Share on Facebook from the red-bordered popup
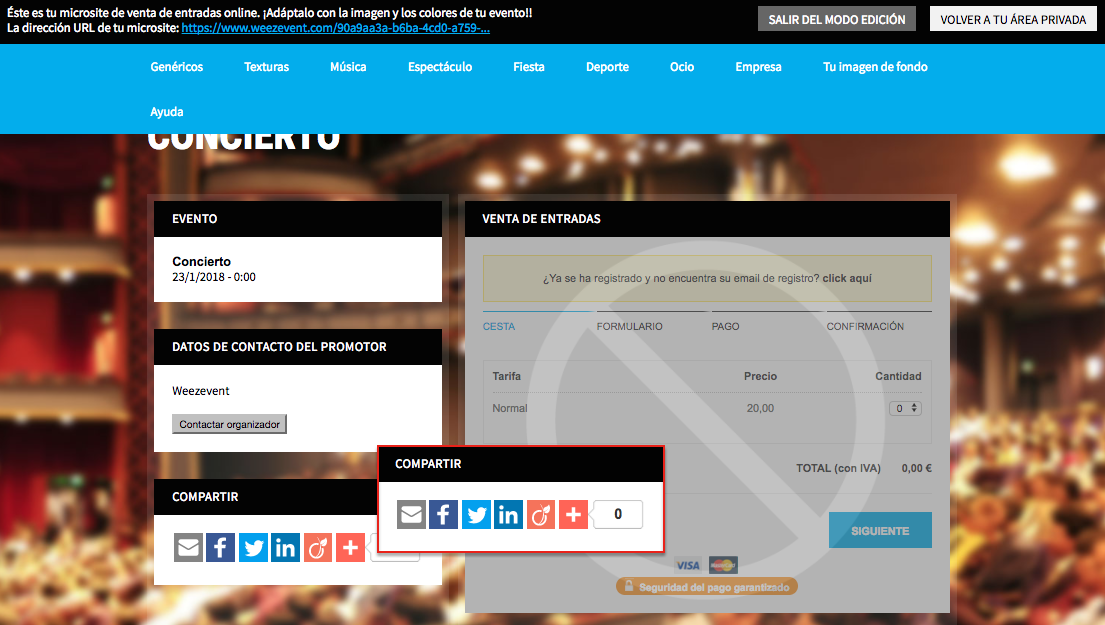The height and width of the screenshot is (625, 1105). (443, 515)
